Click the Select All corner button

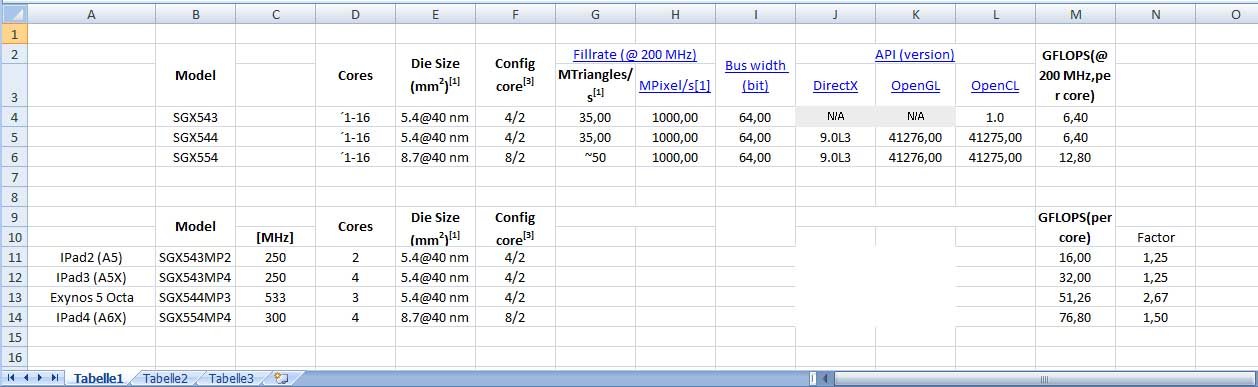14,14
